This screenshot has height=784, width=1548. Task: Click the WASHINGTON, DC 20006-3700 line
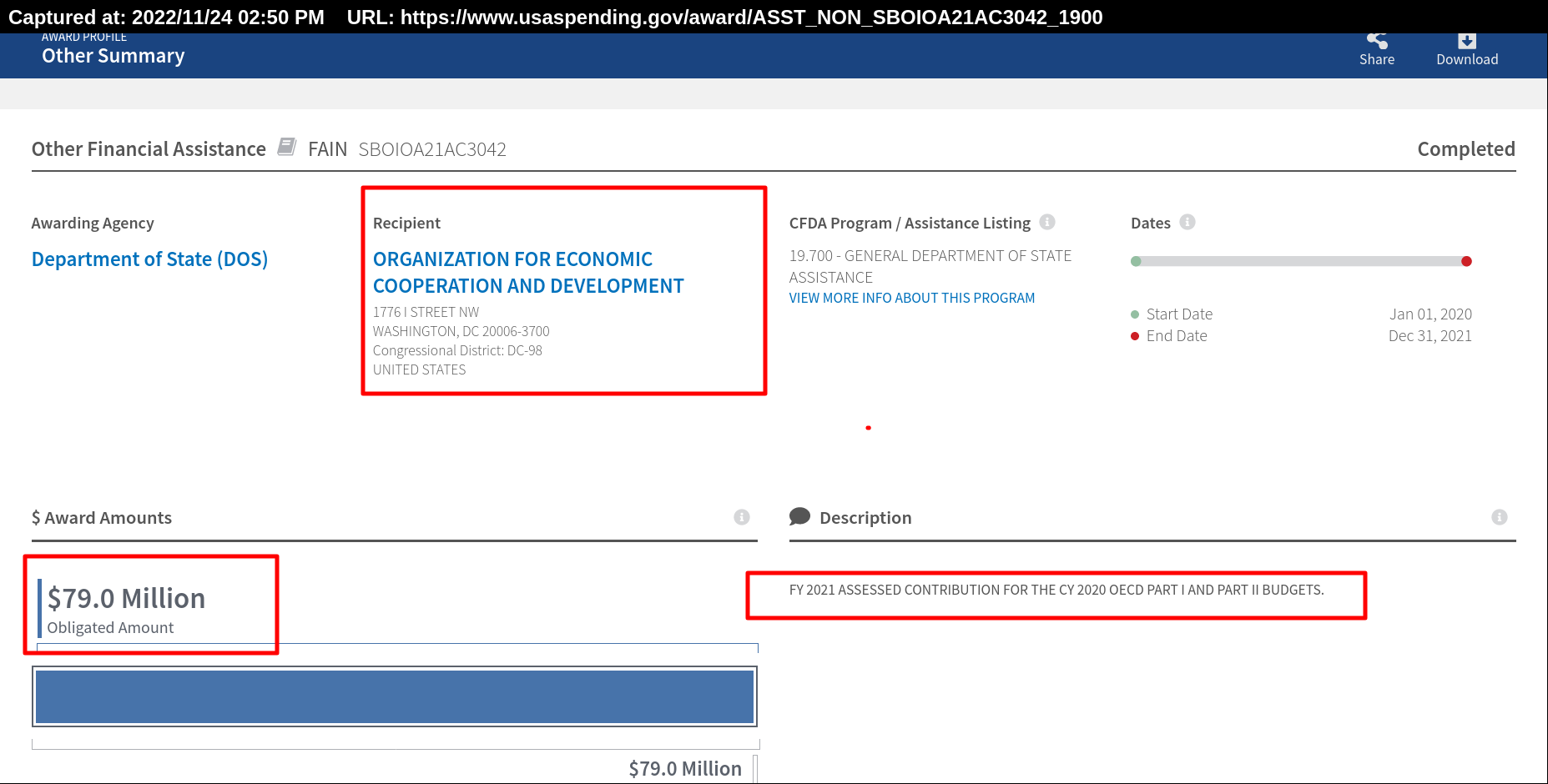click(x=461, y=331)
